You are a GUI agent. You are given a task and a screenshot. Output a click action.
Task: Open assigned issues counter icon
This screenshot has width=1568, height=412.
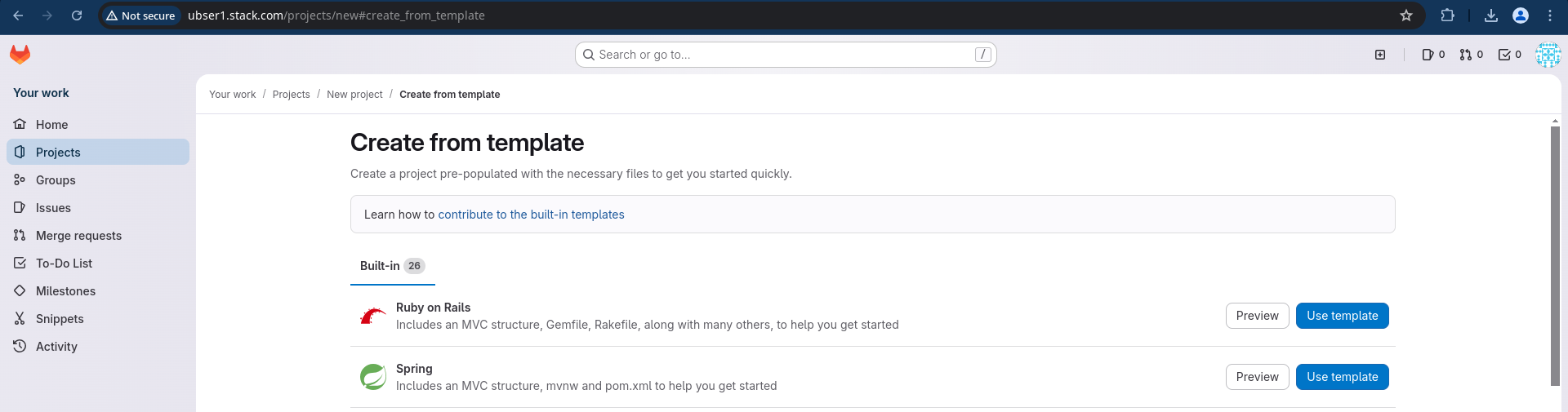1433,55
